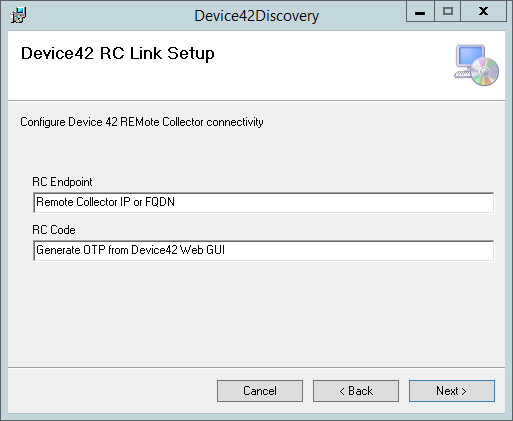Viewport: 513px width, 421px height.
Task: Proceed with the Next button
Action: [452, 391]
